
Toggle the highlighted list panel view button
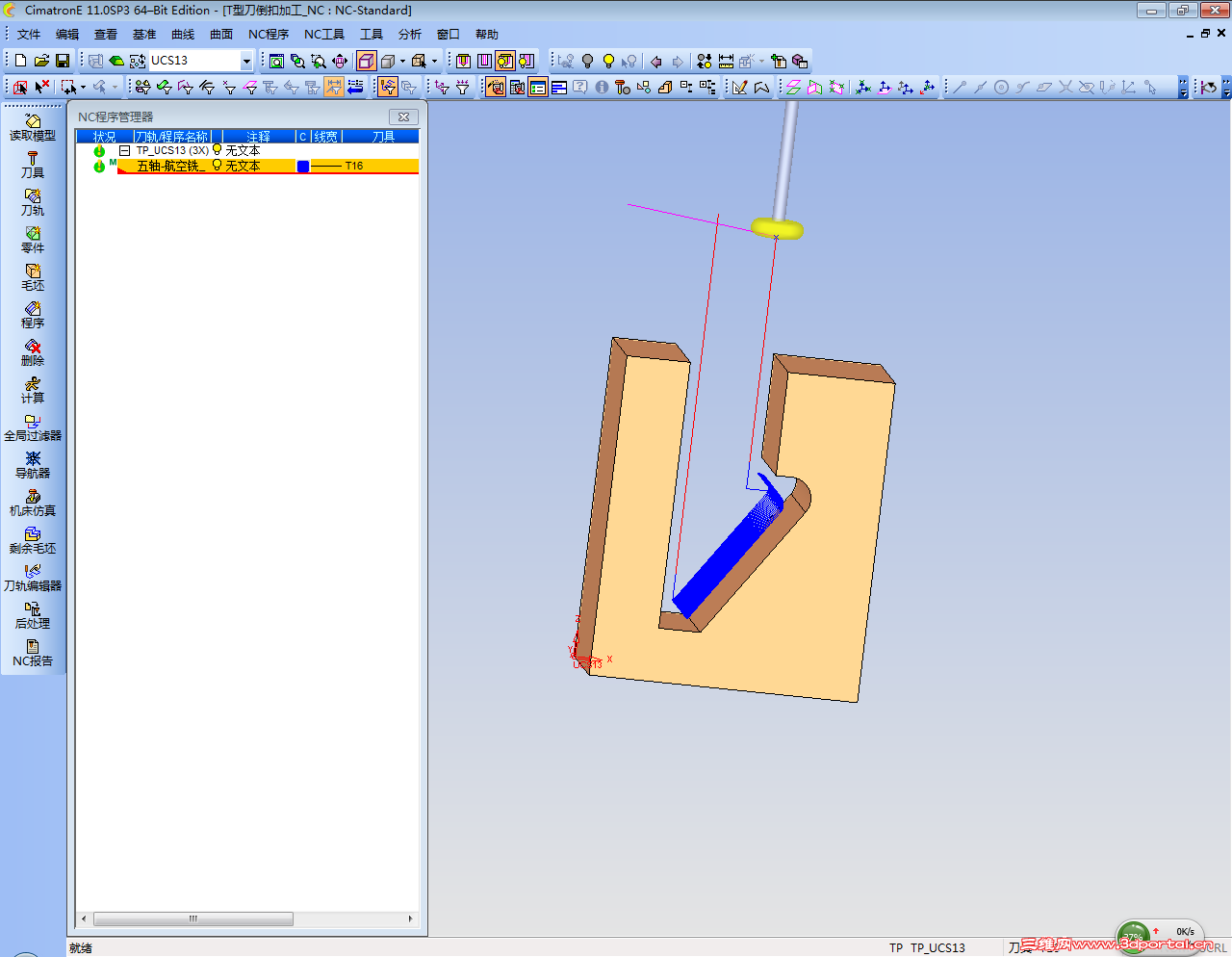click(x=538, y=87)
